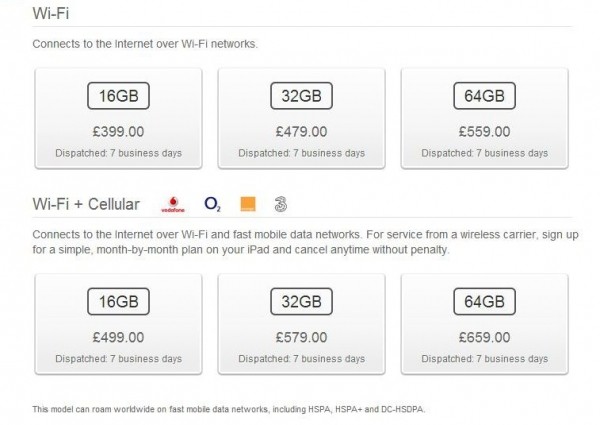
Task: Click the O2 carrier logo
Action: pyautogui.click(x=212, y=204)
